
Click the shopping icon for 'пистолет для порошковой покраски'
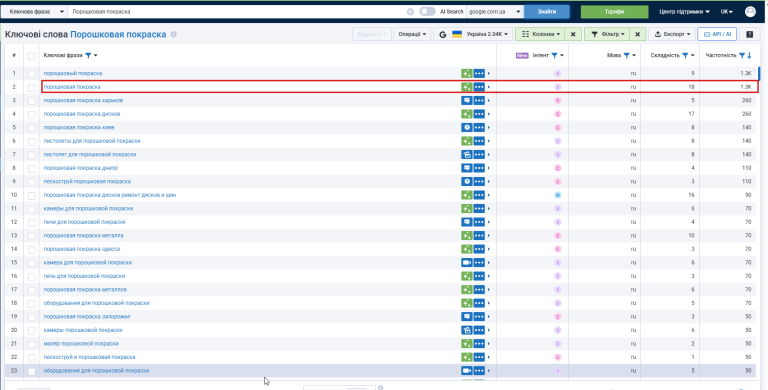pyautogui.click(x=466, y=155)
